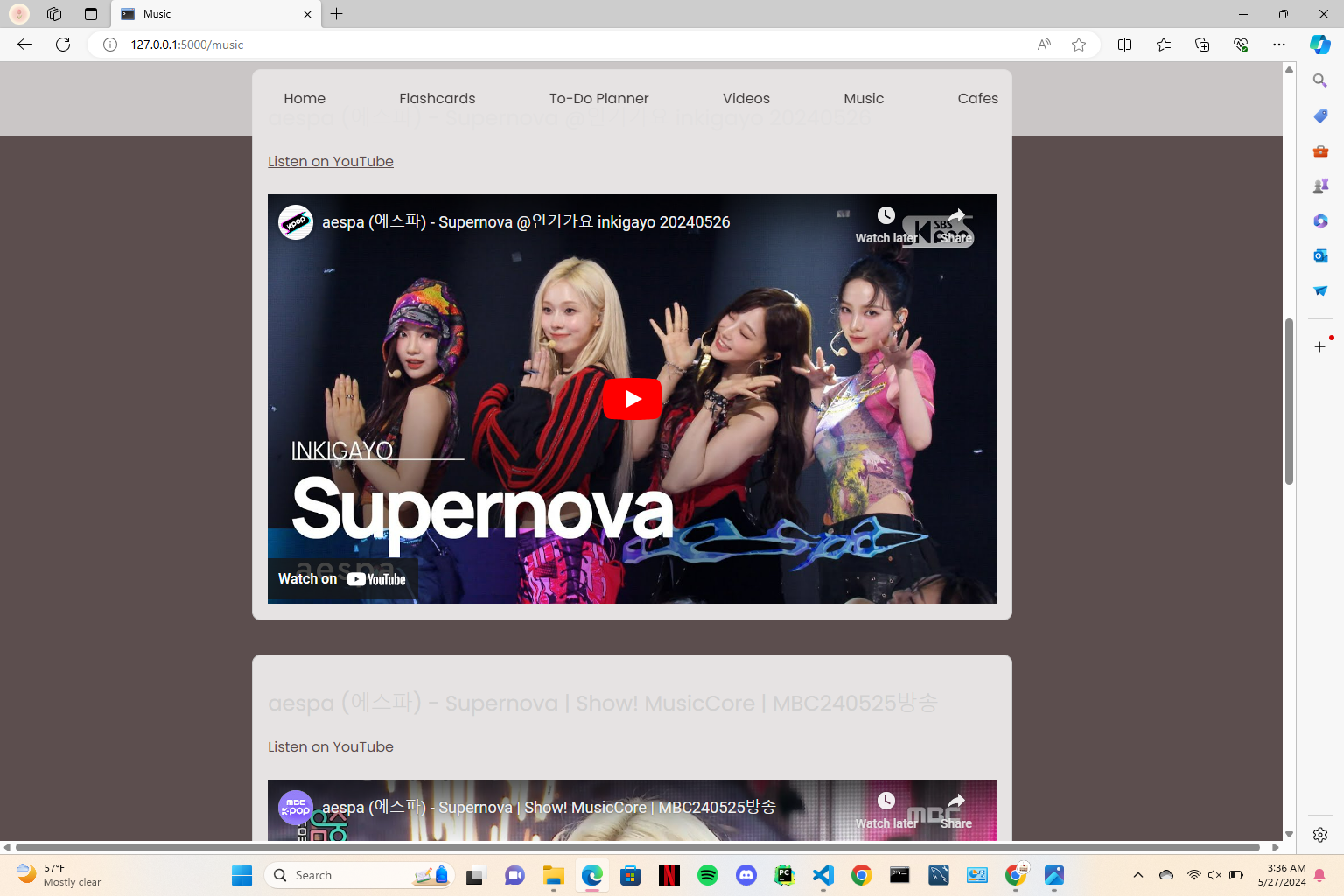The width and height of the screenshot is (1344, 896).
Task: Click the horizontal scrollbar thumb
Action: 638,847
